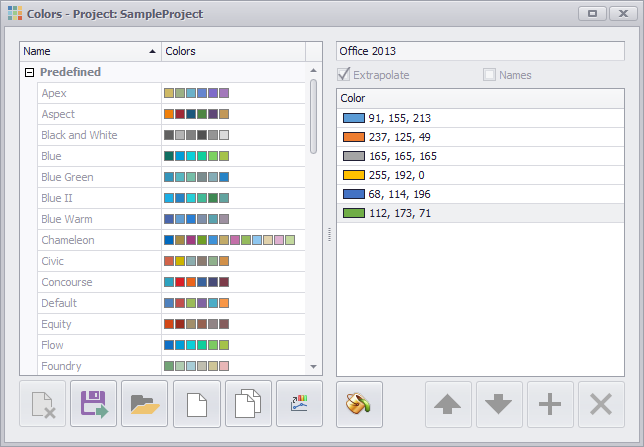Image resolution: width=644 pixels, height=447 pixels.
Task: Sort by Name column header
Action: click(90, 51)
